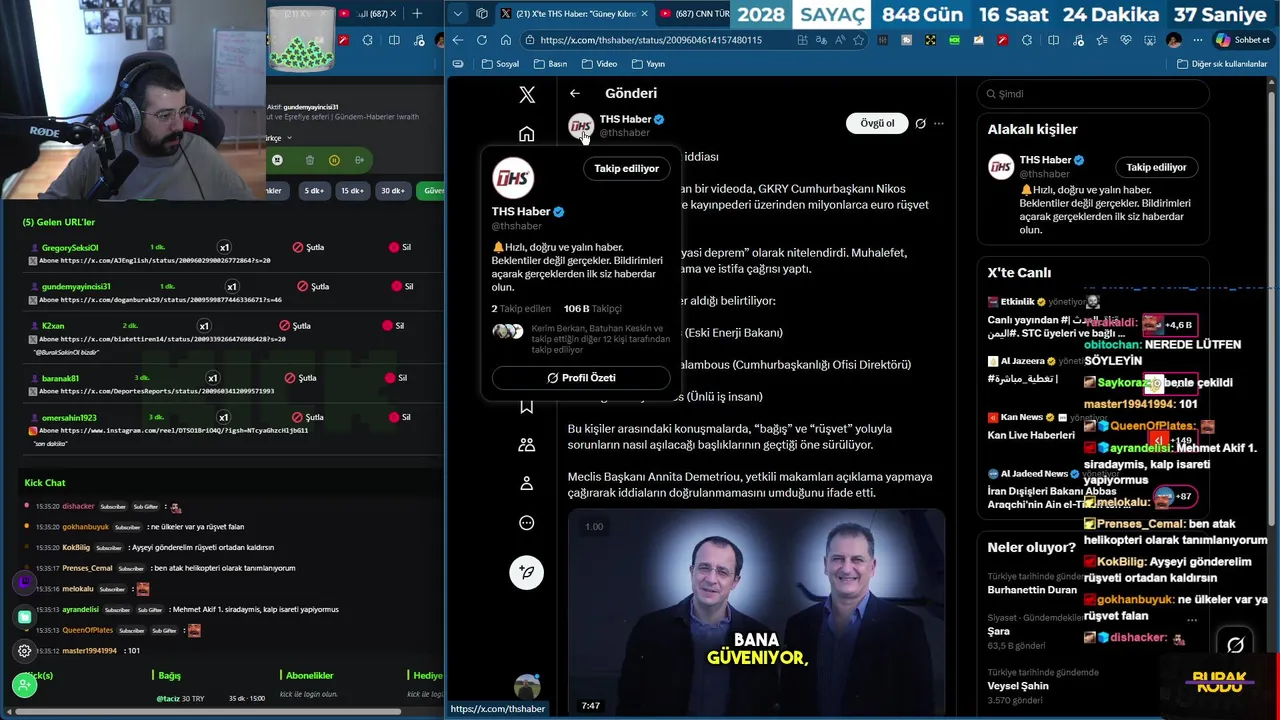1280x720 pixels.
Task: Click the Profil Özeti button
Action: tap(581, 378)
